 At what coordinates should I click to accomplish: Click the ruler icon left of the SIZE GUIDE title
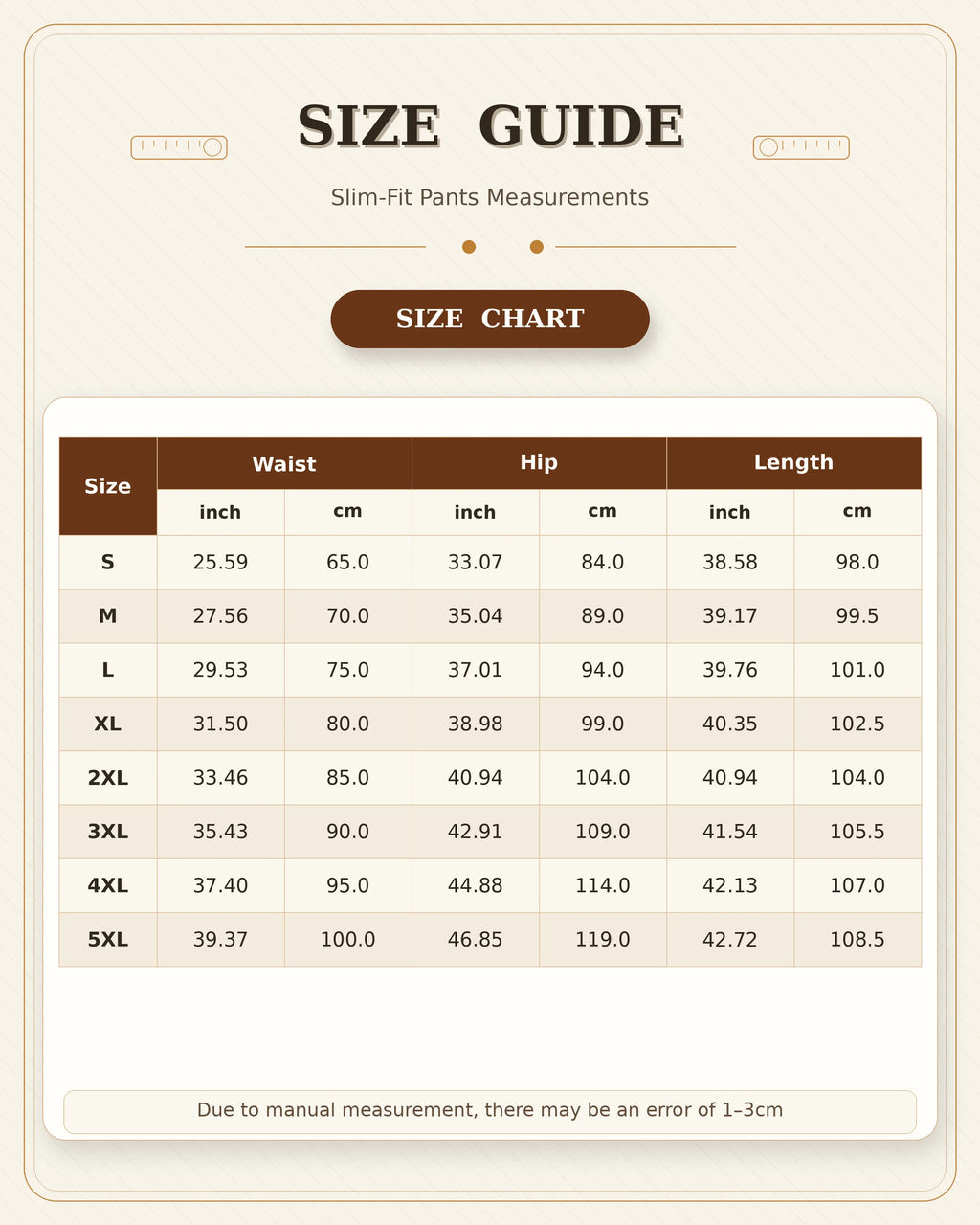click(x=179, y=147)
